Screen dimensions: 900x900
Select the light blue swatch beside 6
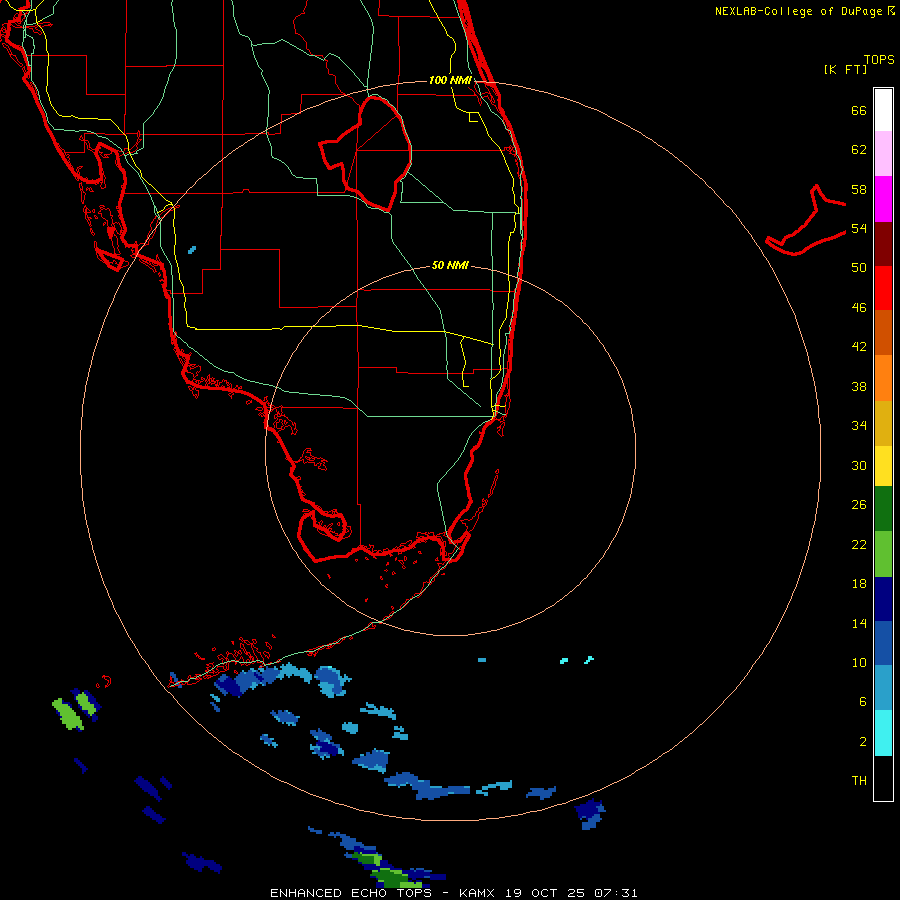pyautogui.click(x=883, y=688)
